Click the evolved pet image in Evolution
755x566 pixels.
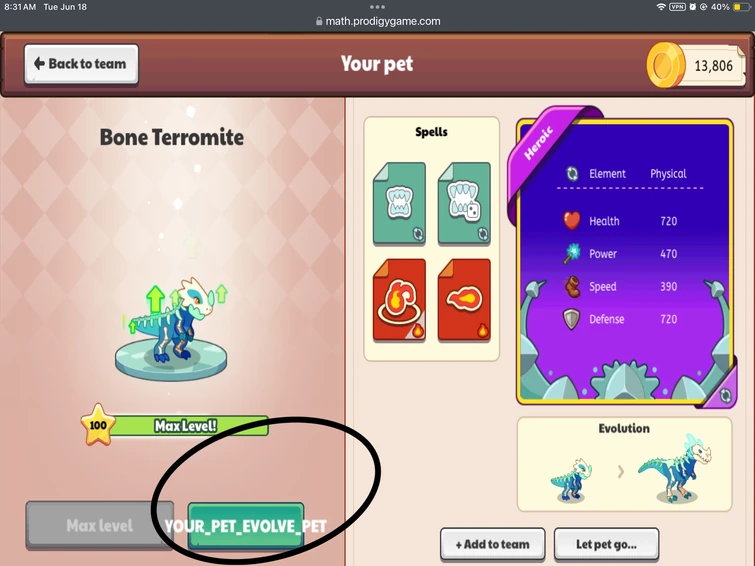click(x=673, y=469)
